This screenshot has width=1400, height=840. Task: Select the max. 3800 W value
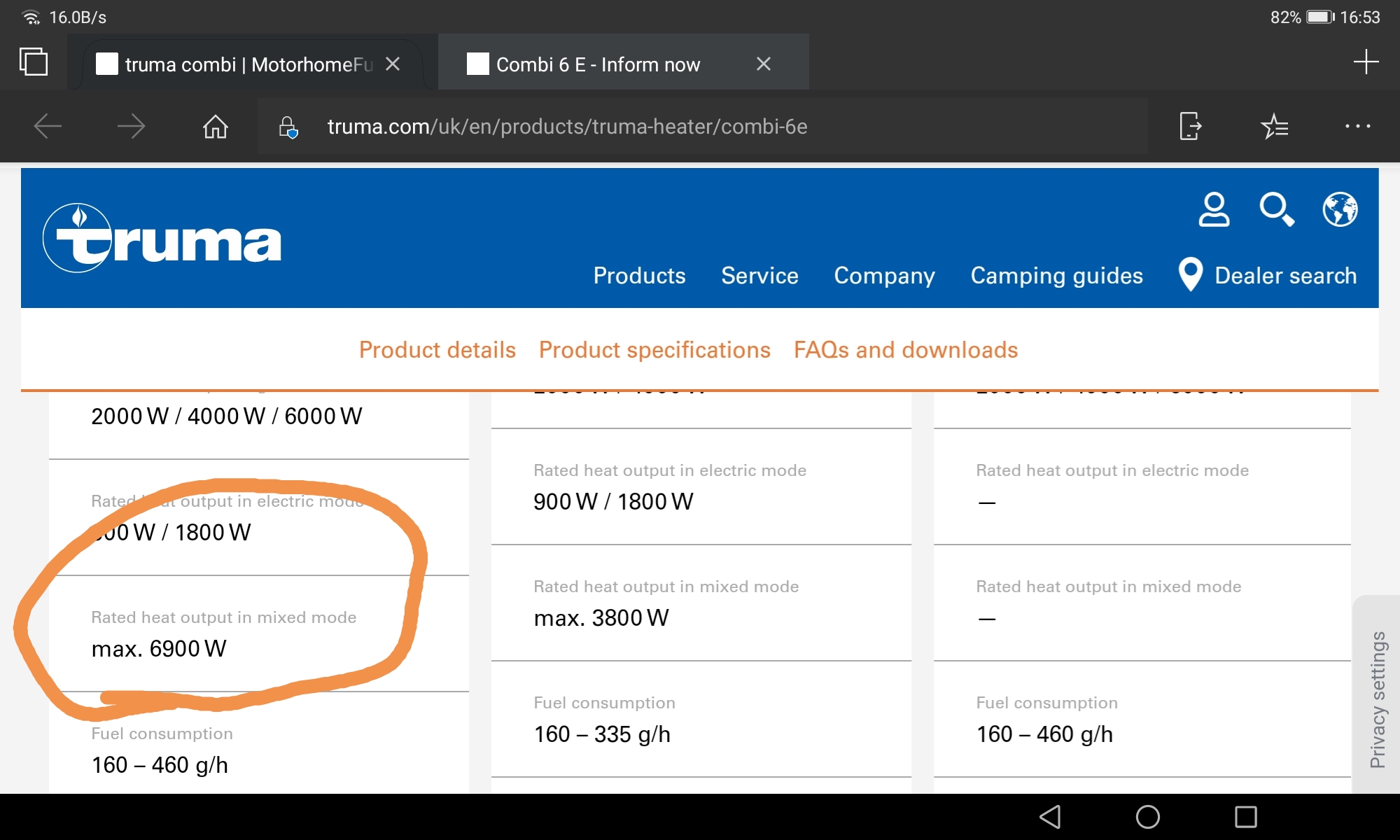601,618
